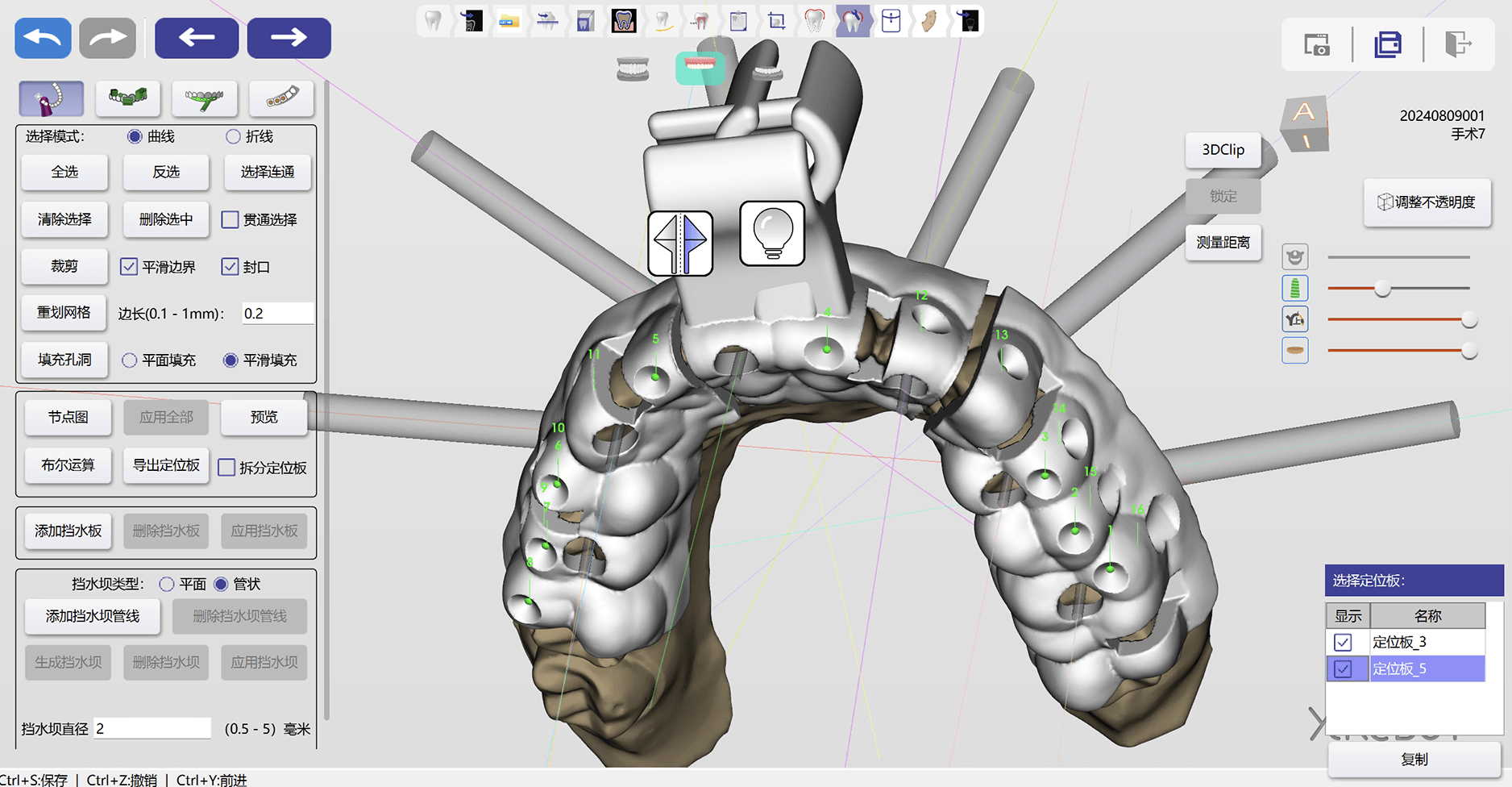Image resolution: width=1512 pixels, height=787 pixels.
Task: Click the light bulb icon in the viewport
Action: click(772, 234)
